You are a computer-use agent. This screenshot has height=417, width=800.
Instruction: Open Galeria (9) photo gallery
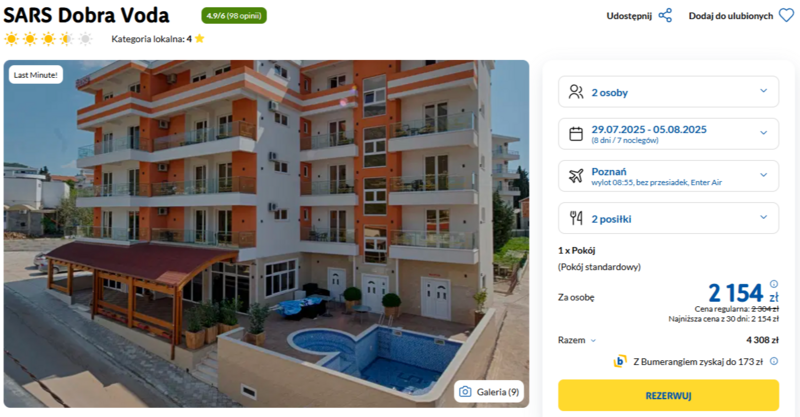point(489,392)
